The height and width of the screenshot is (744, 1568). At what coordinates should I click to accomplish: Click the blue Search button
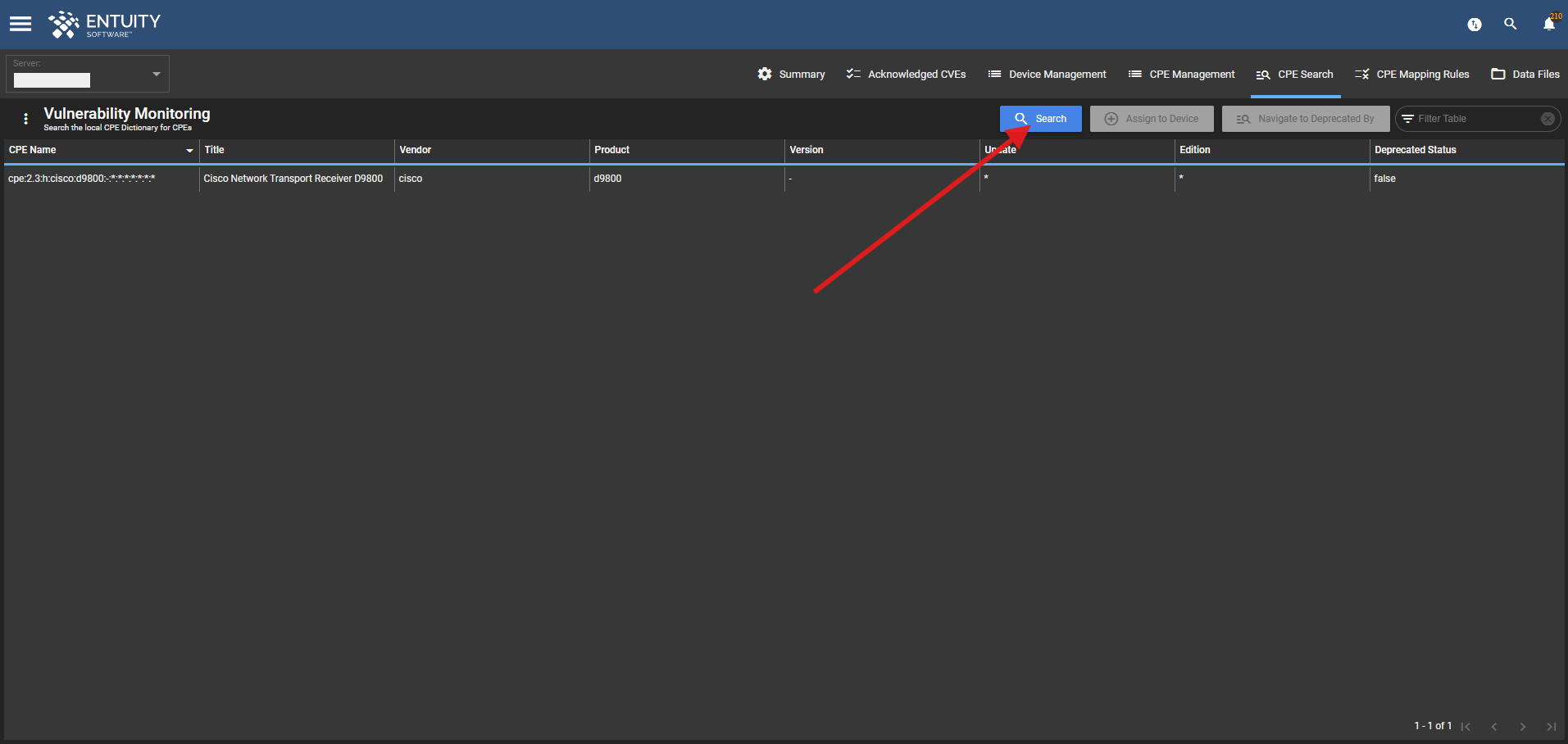pyautogui.click(x=1041, y=119)
